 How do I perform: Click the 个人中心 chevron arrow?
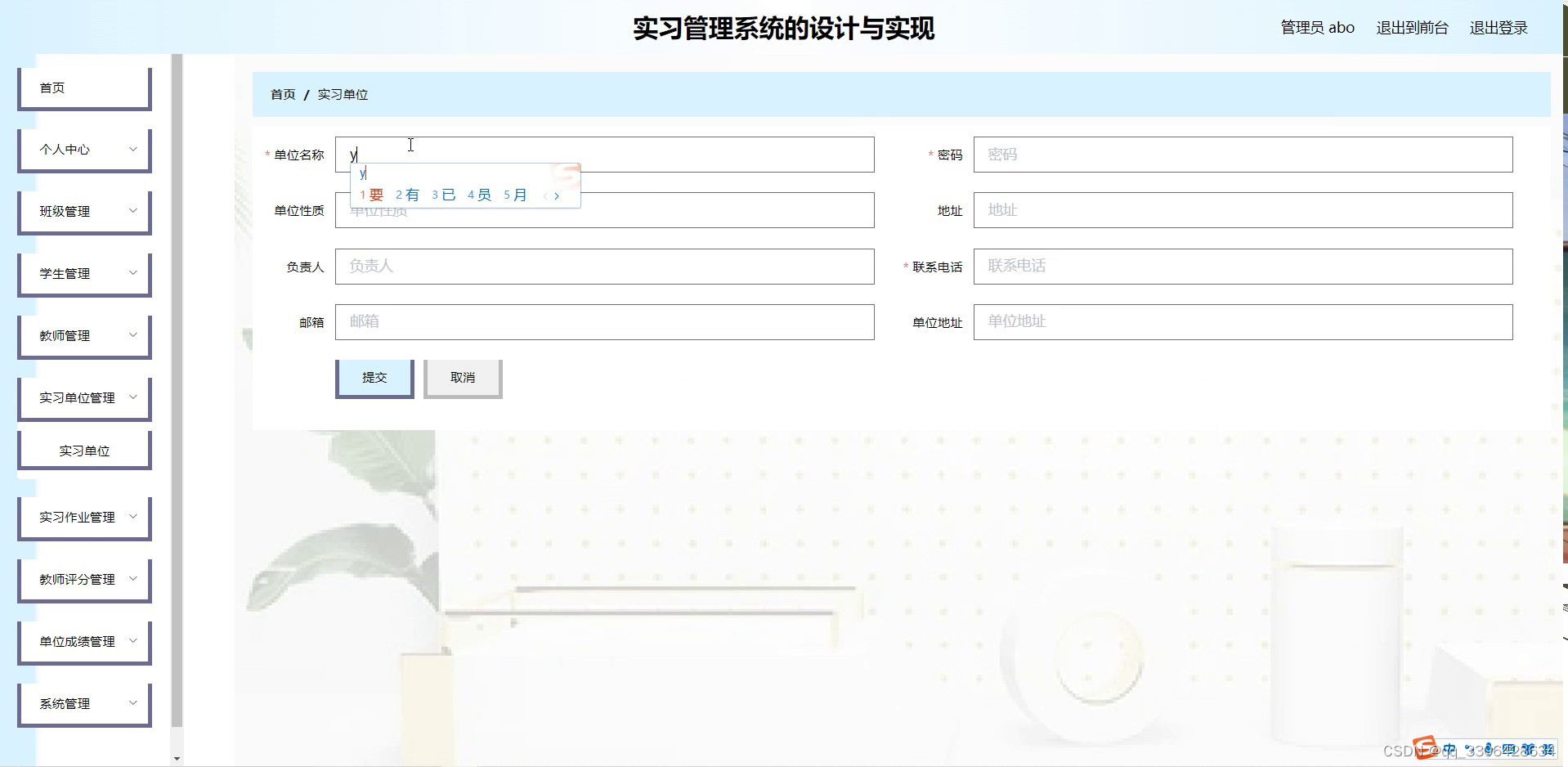tap(133, 149)
